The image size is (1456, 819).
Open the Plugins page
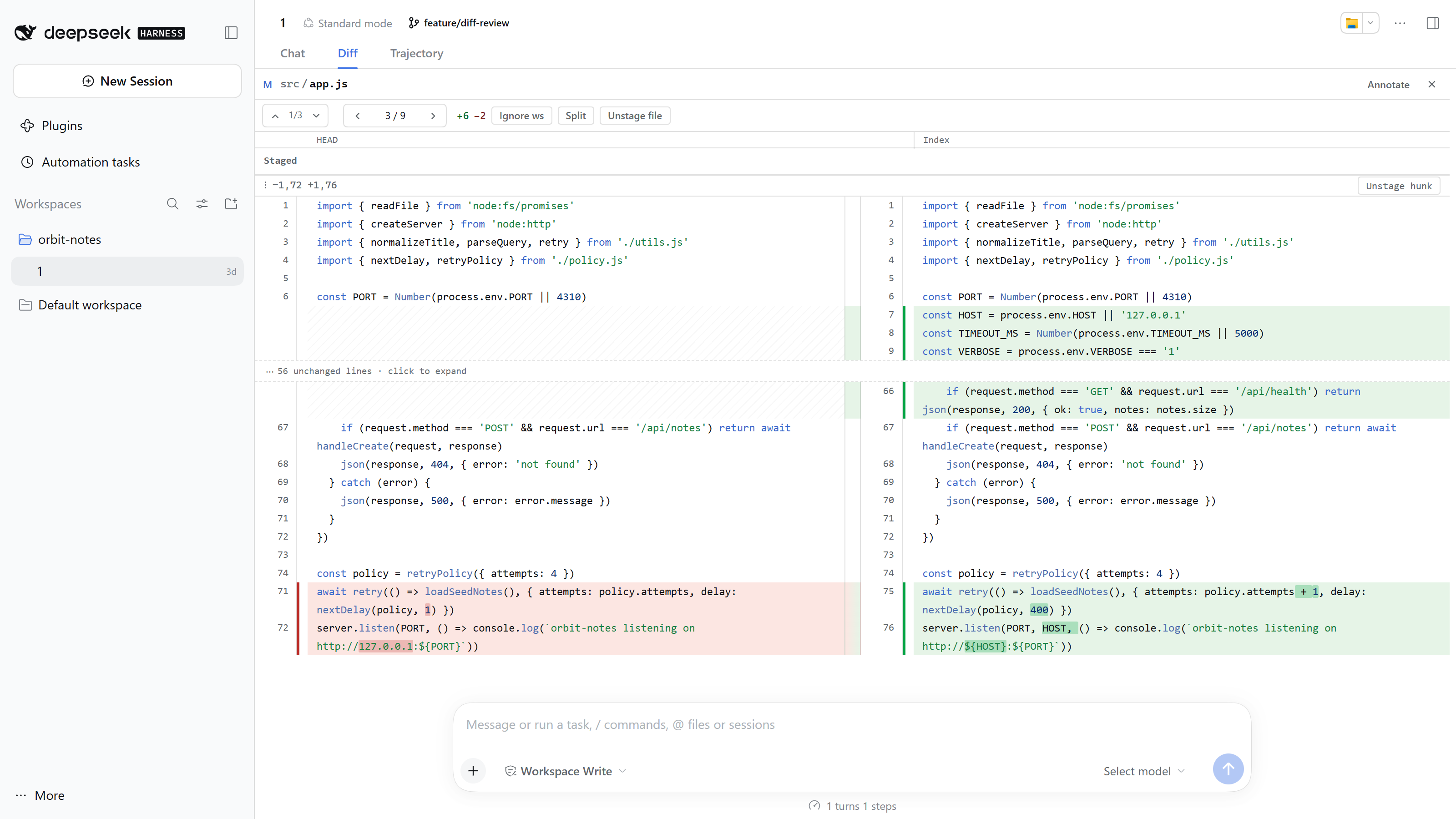(51, 126)
